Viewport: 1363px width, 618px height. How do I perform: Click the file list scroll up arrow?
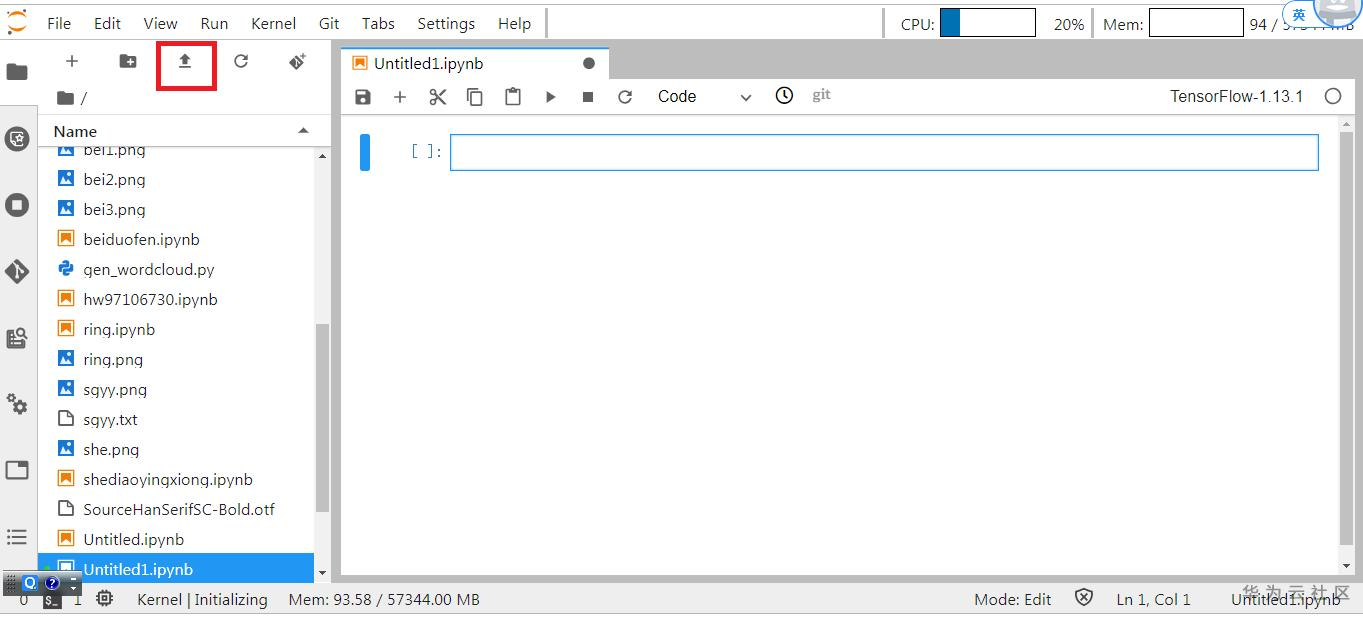point(322,157)
